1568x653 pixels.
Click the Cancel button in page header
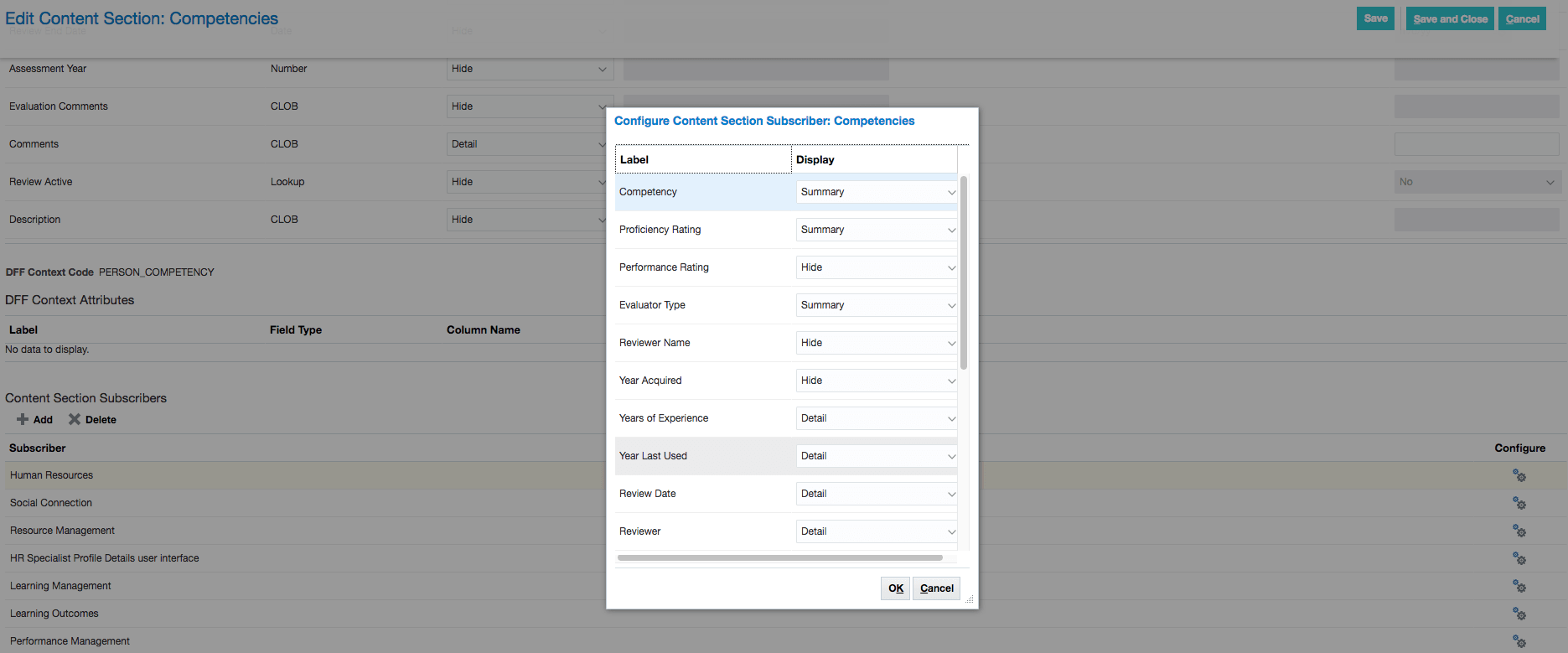click(1522, 18)
